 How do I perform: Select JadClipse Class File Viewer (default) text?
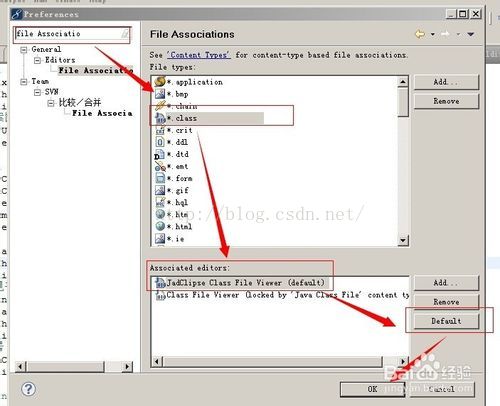click(245, 283)
